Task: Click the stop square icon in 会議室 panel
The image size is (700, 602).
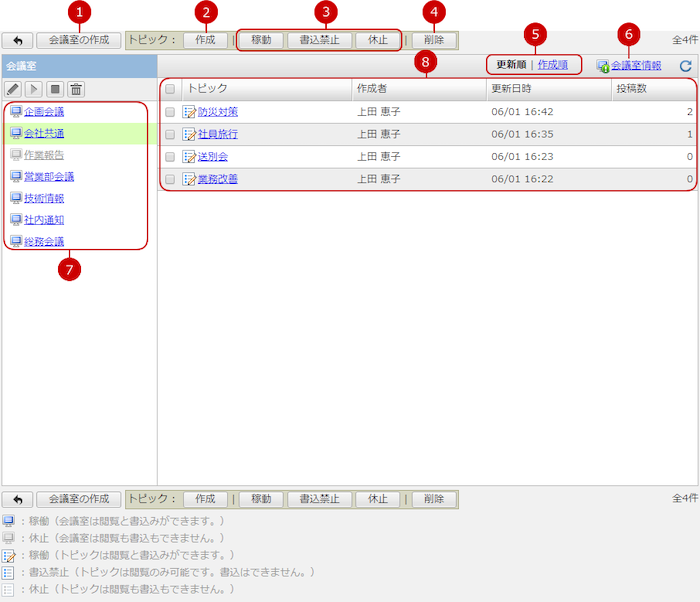Action: pos(56,90)
